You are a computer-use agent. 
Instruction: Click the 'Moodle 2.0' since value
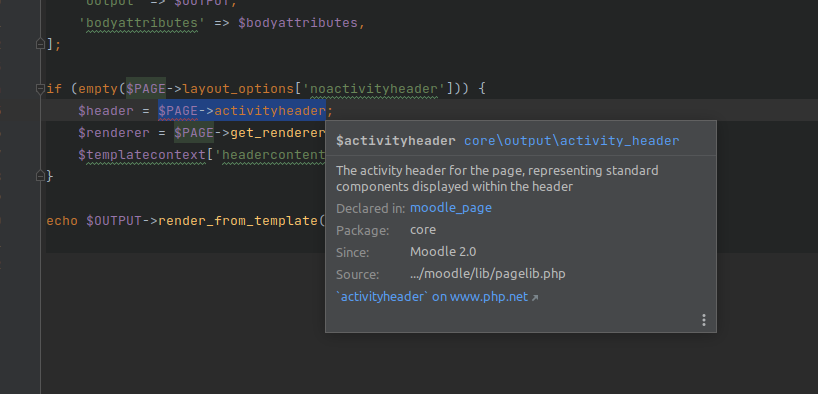click(x=443, y=252)
